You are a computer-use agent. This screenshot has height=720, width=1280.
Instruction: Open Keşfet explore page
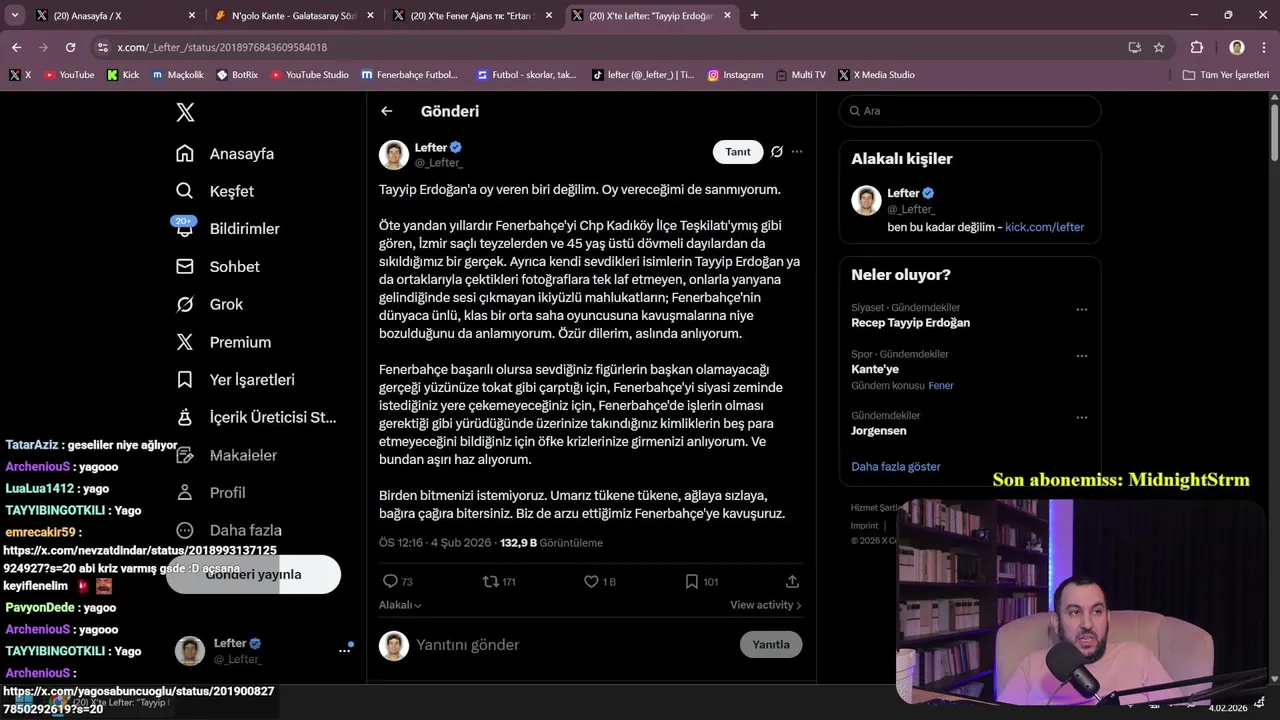click(x=215, y=191)
